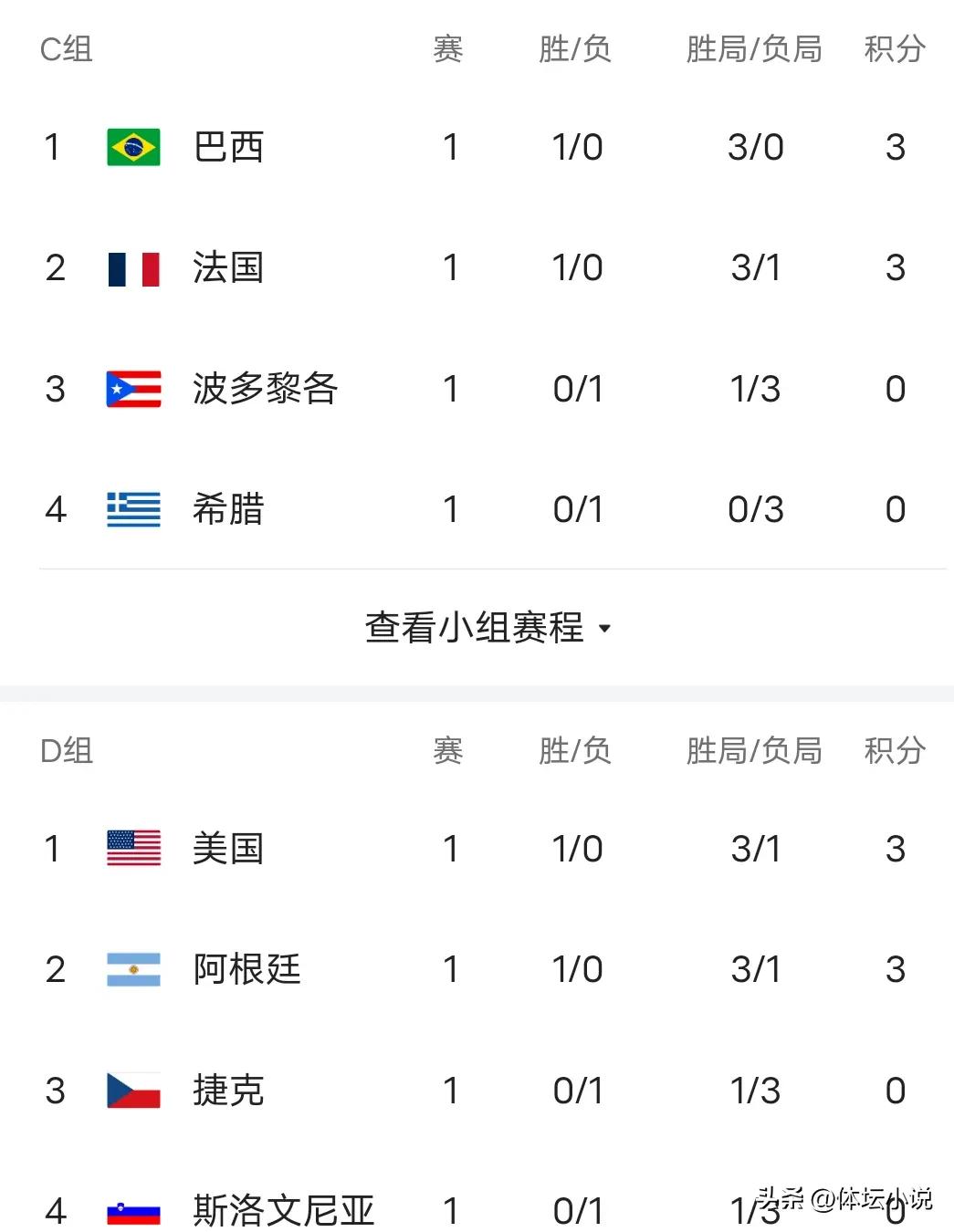Expand 查看小组赛程 for group C
The width and height of the screenshot is (954, 1232).
(x=488, y=628)
